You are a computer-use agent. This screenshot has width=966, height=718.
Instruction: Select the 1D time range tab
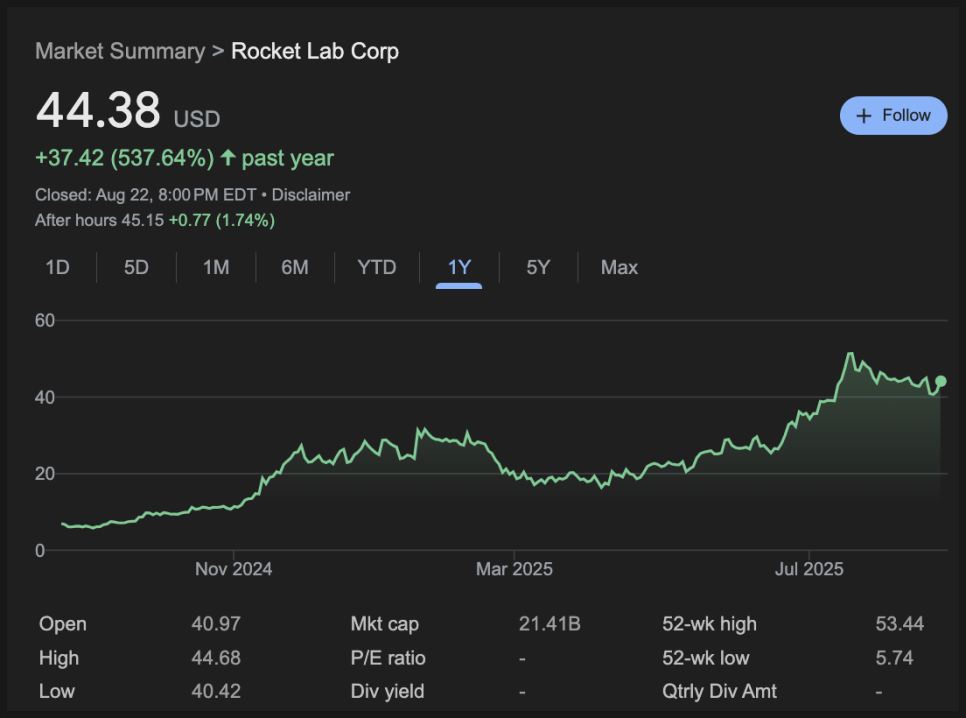pos(57,267)
